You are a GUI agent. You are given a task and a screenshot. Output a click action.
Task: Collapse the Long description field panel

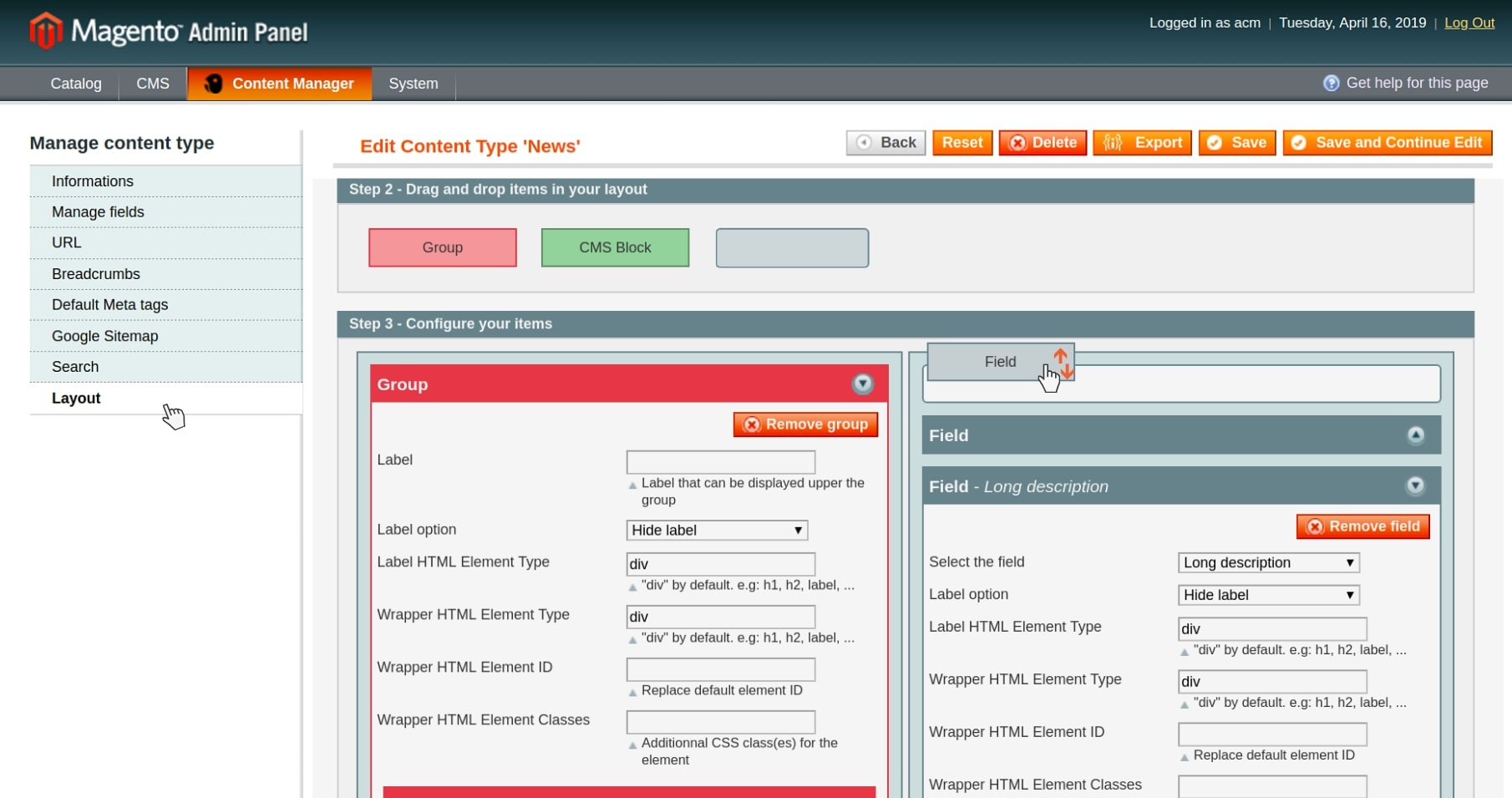point(1415,485)
